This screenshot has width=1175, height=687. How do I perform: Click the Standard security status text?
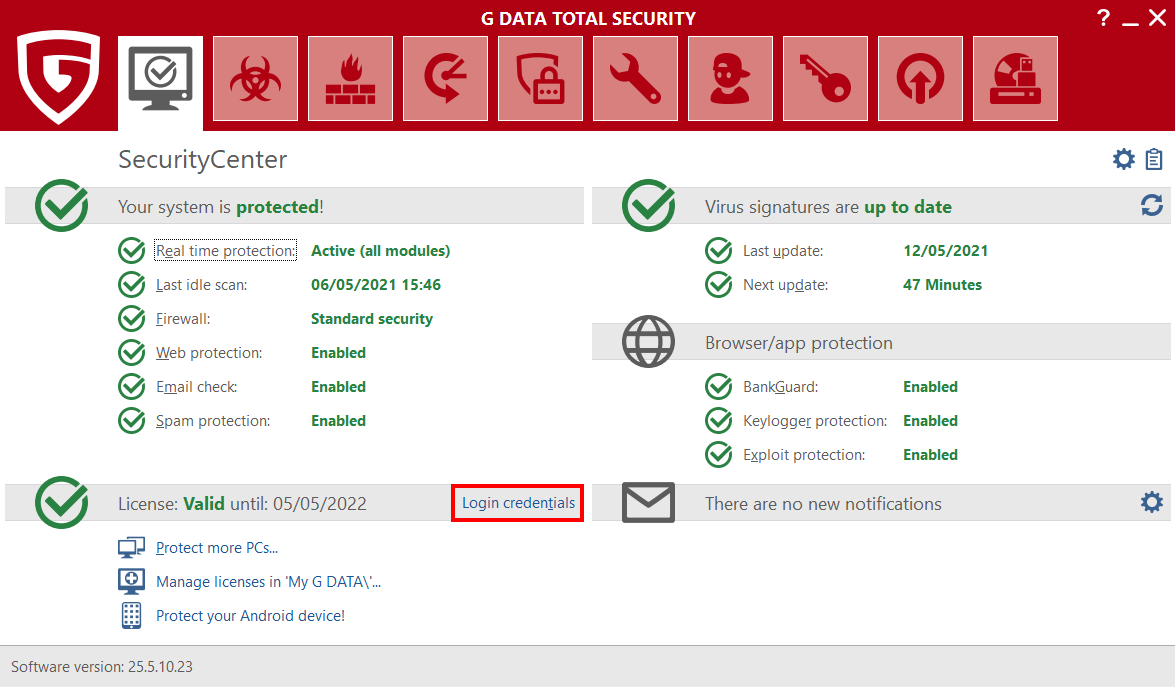click(372, 319)
